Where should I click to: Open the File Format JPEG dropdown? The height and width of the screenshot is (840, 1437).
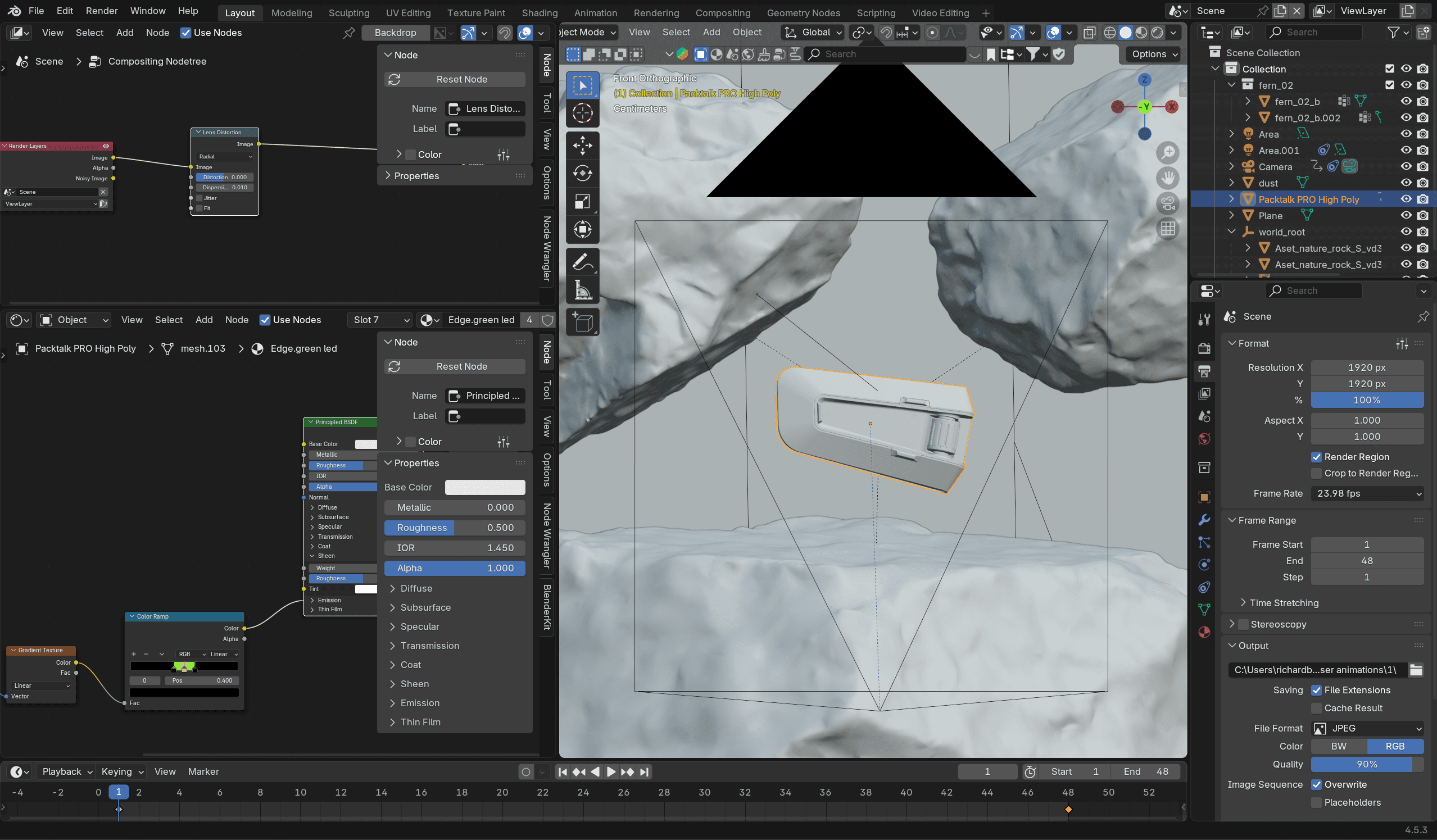(x=1367, y=728)
